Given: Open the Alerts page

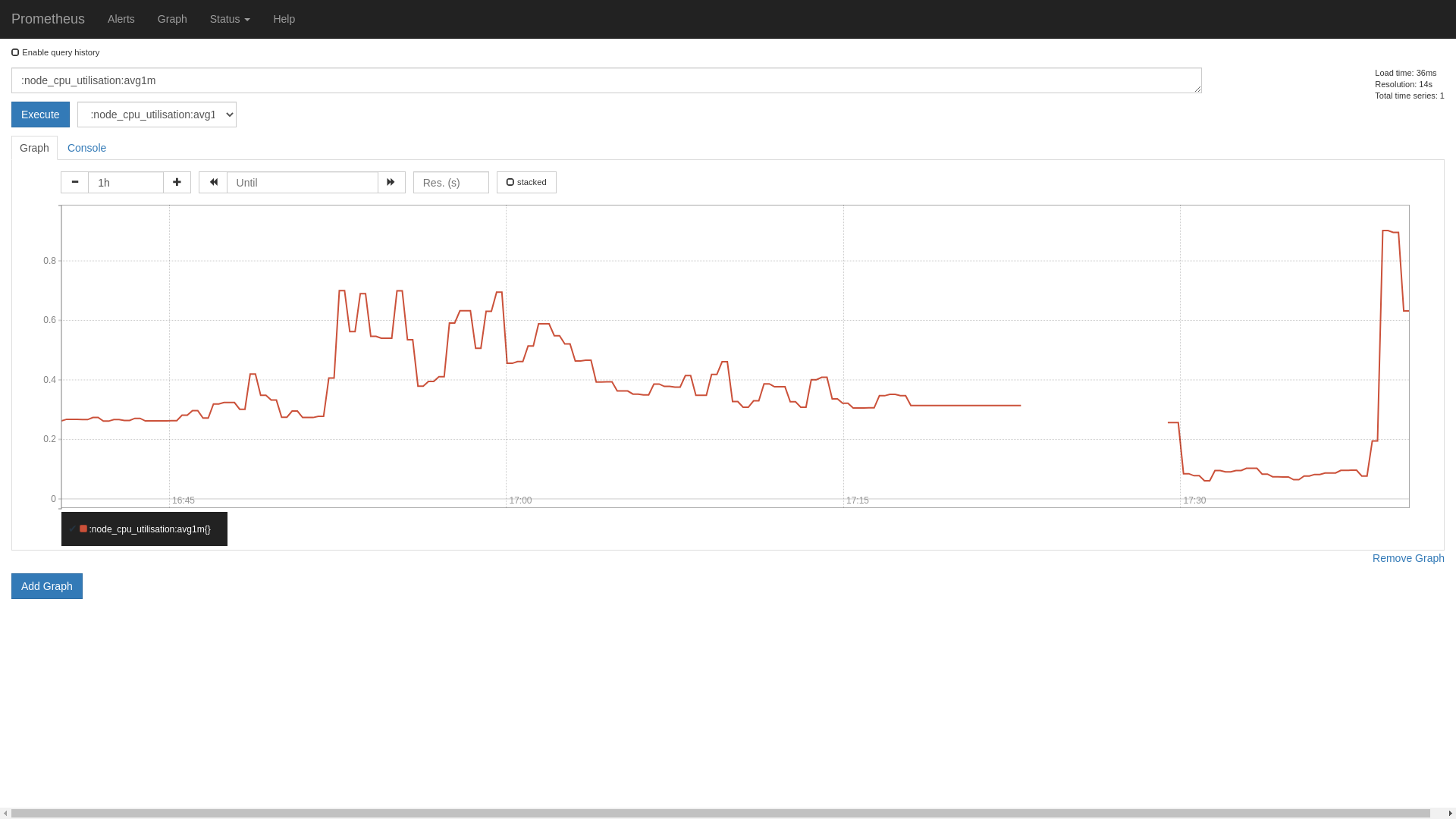Looking at the screenshot, I should [x=121, y=19].
